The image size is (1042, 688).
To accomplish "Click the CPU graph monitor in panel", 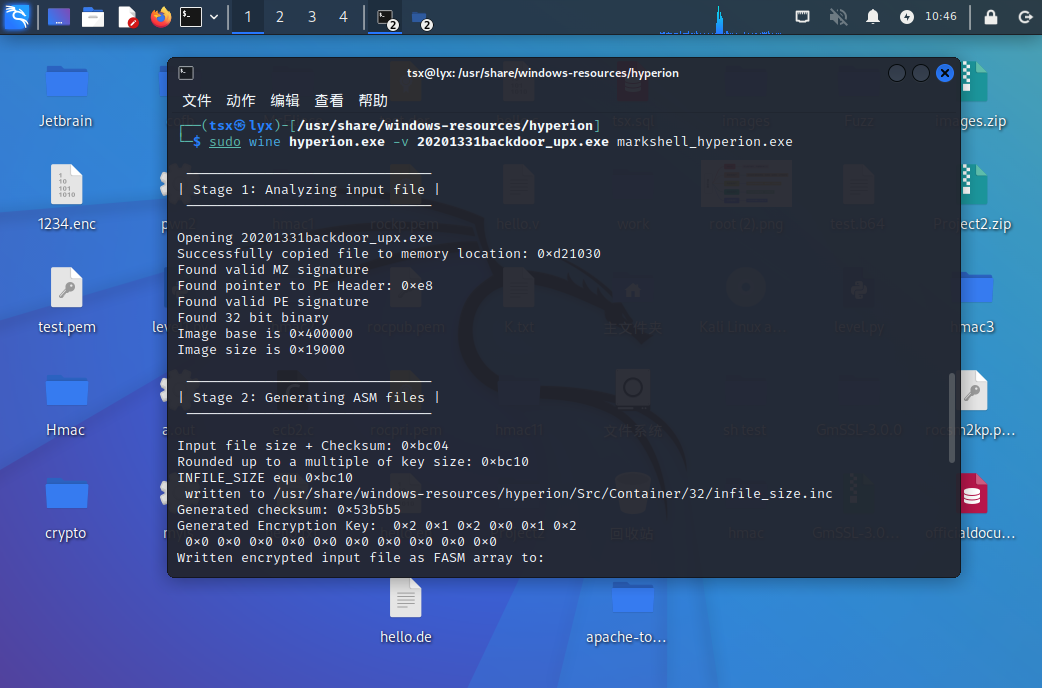I will pyautogui.click(x=720, y=18).
